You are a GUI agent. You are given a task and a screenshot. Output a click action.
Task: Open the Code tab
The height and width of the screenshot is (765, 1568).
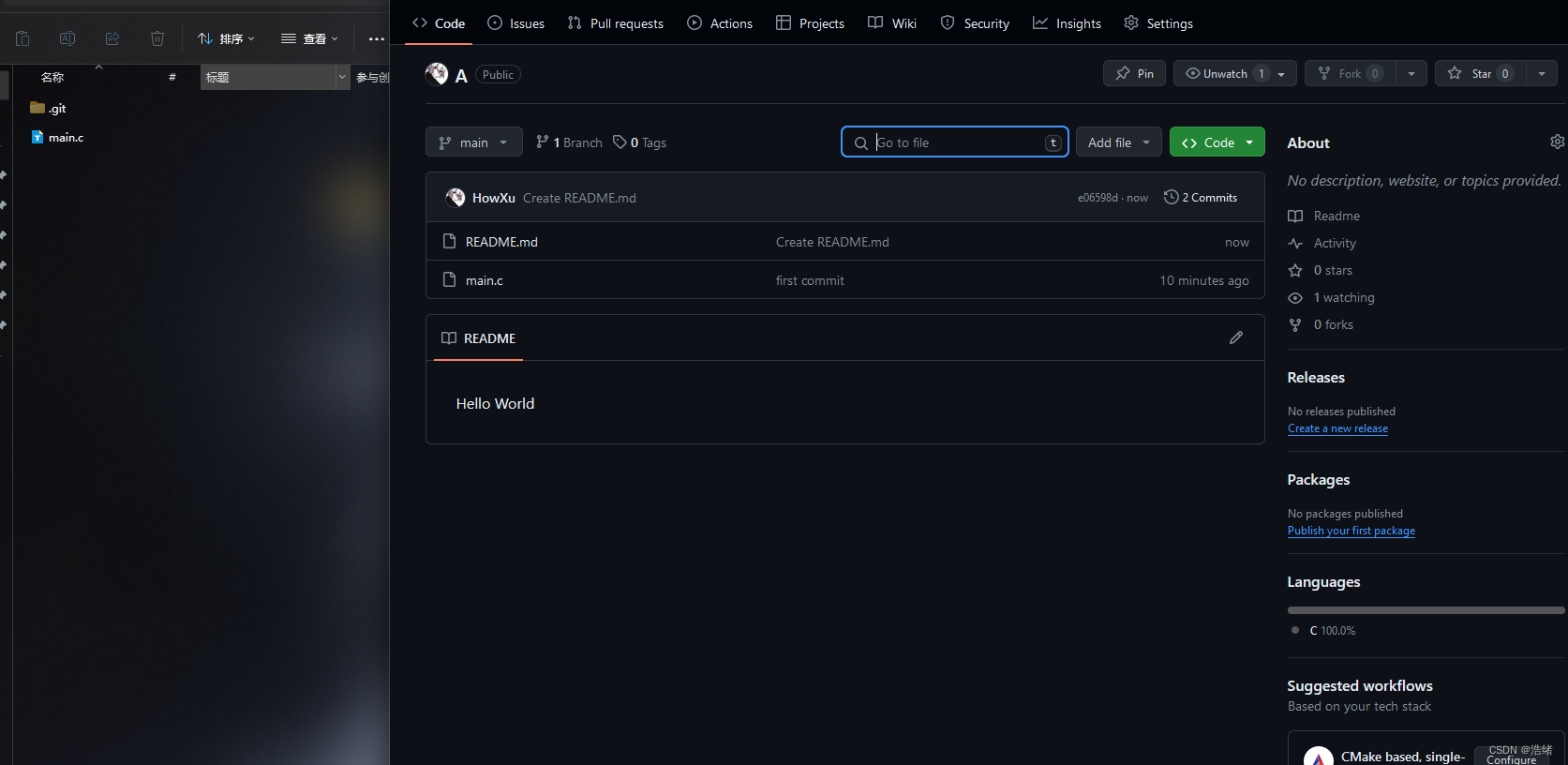pyautogui.click(x=439, y=23)
